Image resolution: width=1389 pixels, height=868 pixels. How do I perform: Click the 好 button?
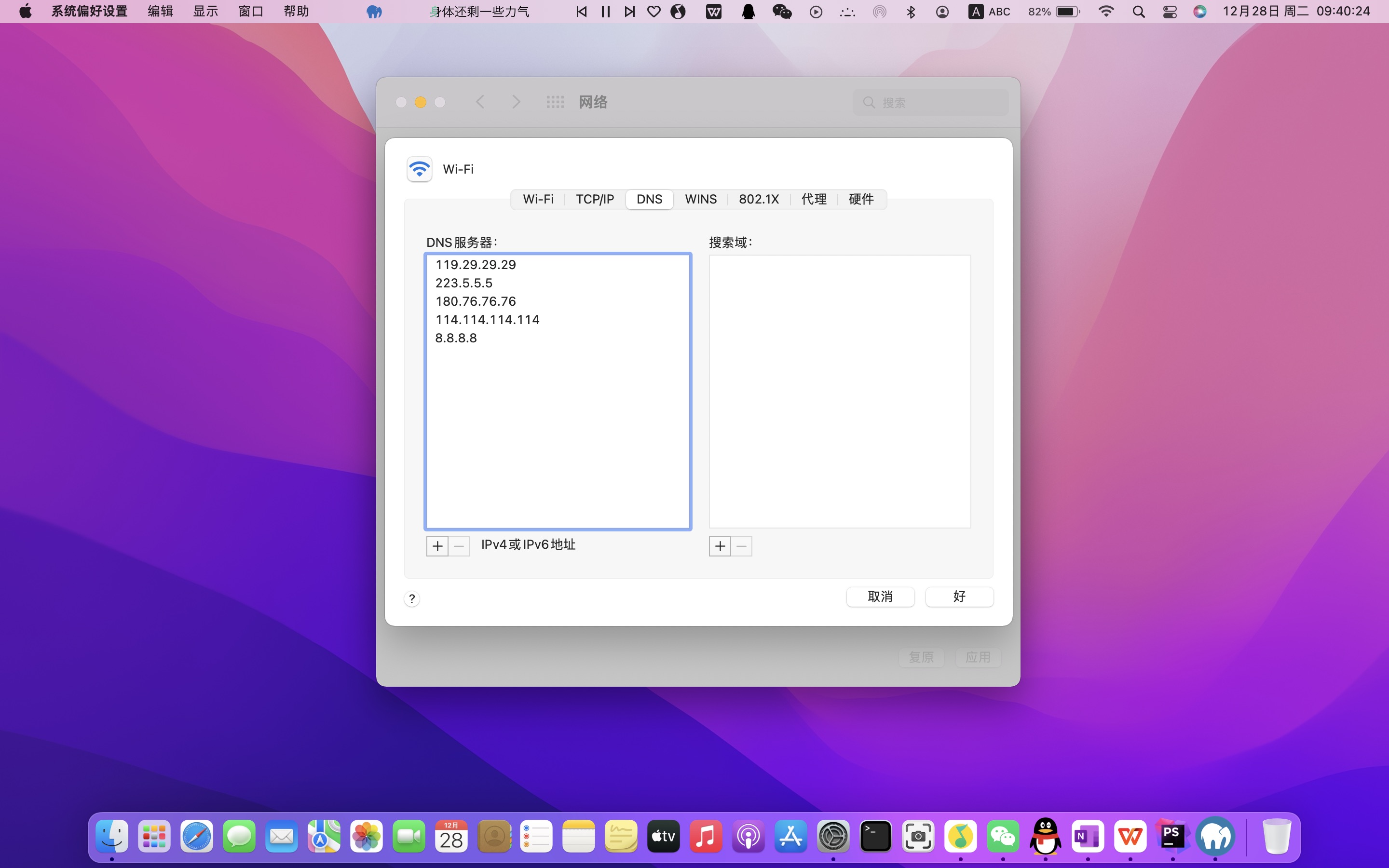pos(959,597)
